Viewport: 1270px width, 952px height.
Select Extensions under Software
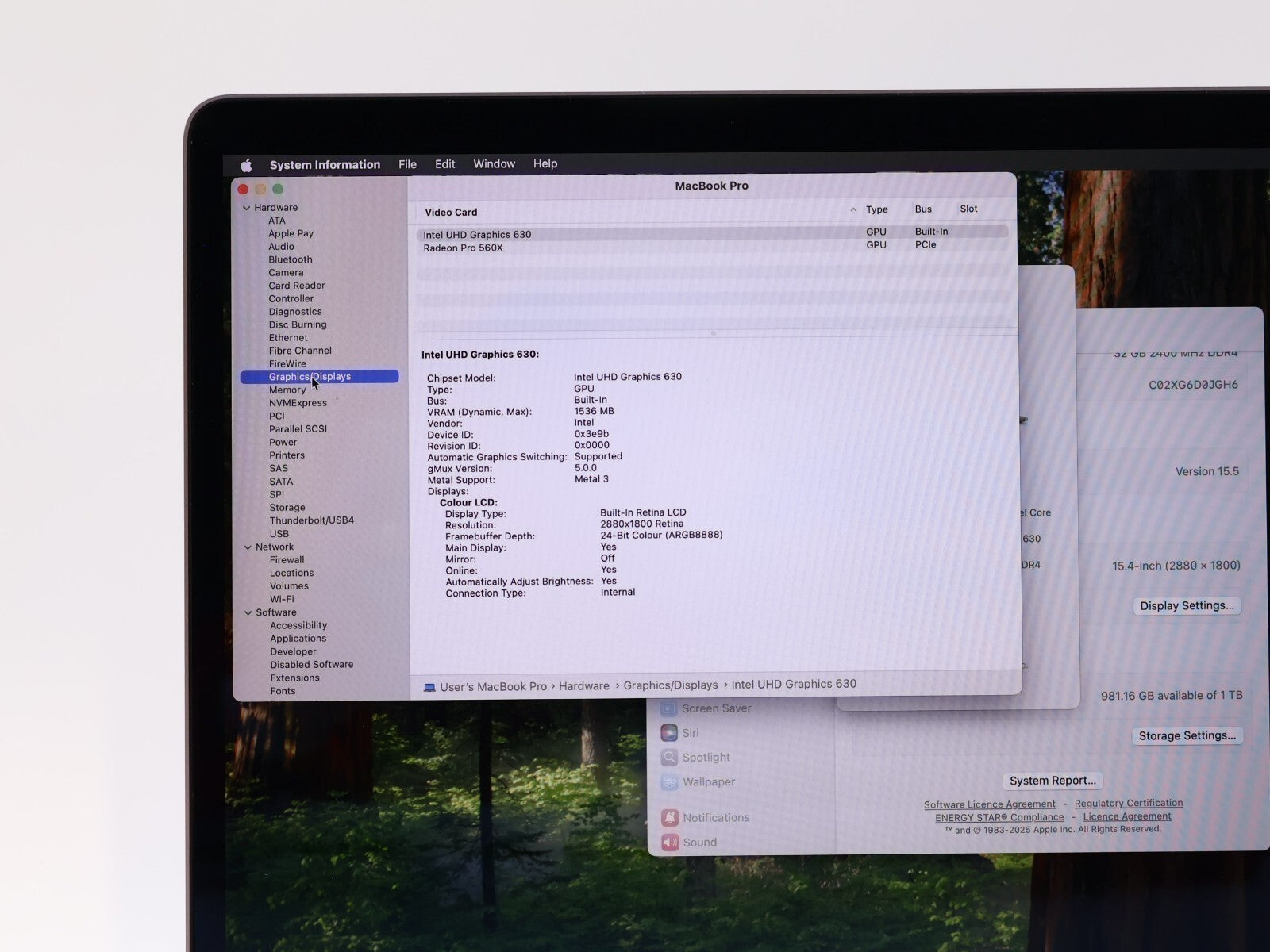(x=294, y=678)
